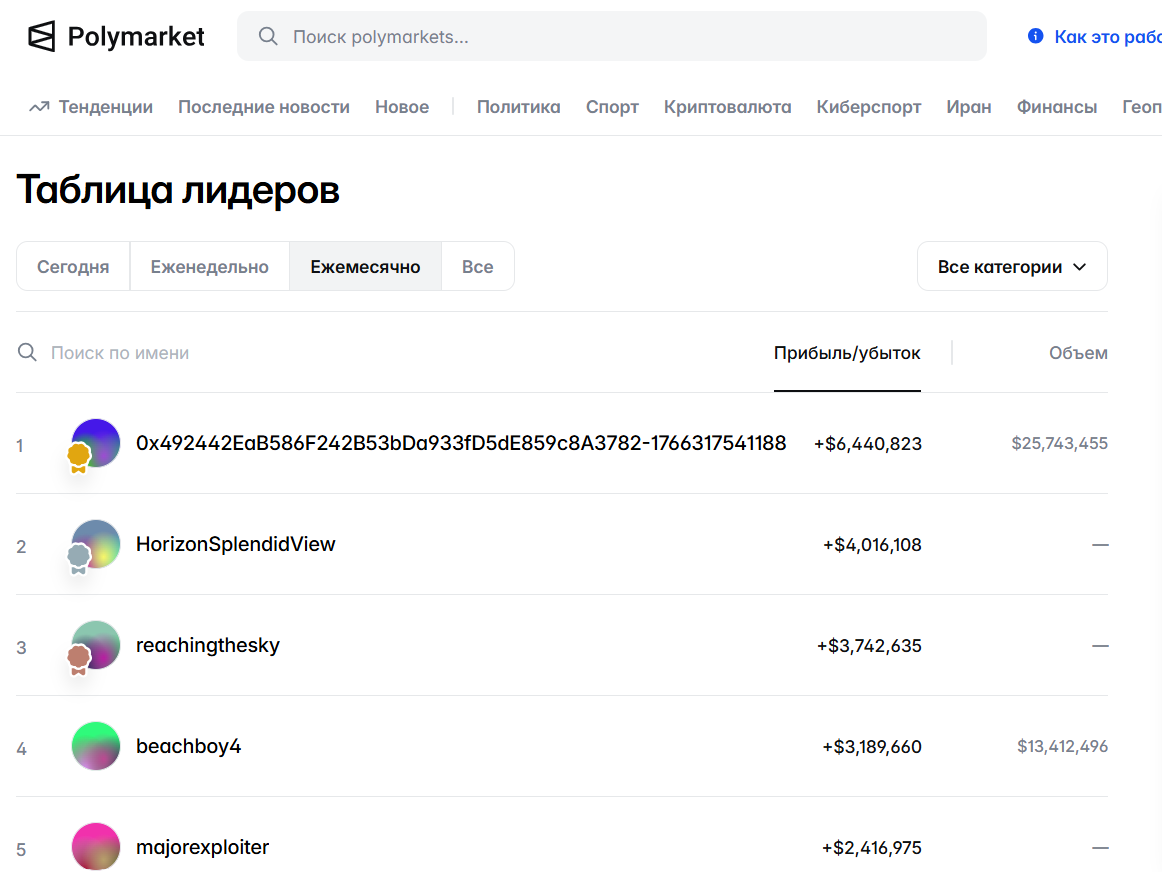The height and width of the screenshot is (872, 1162).
Task: Click the Polymarket logo icon
Action: point(41,37)
